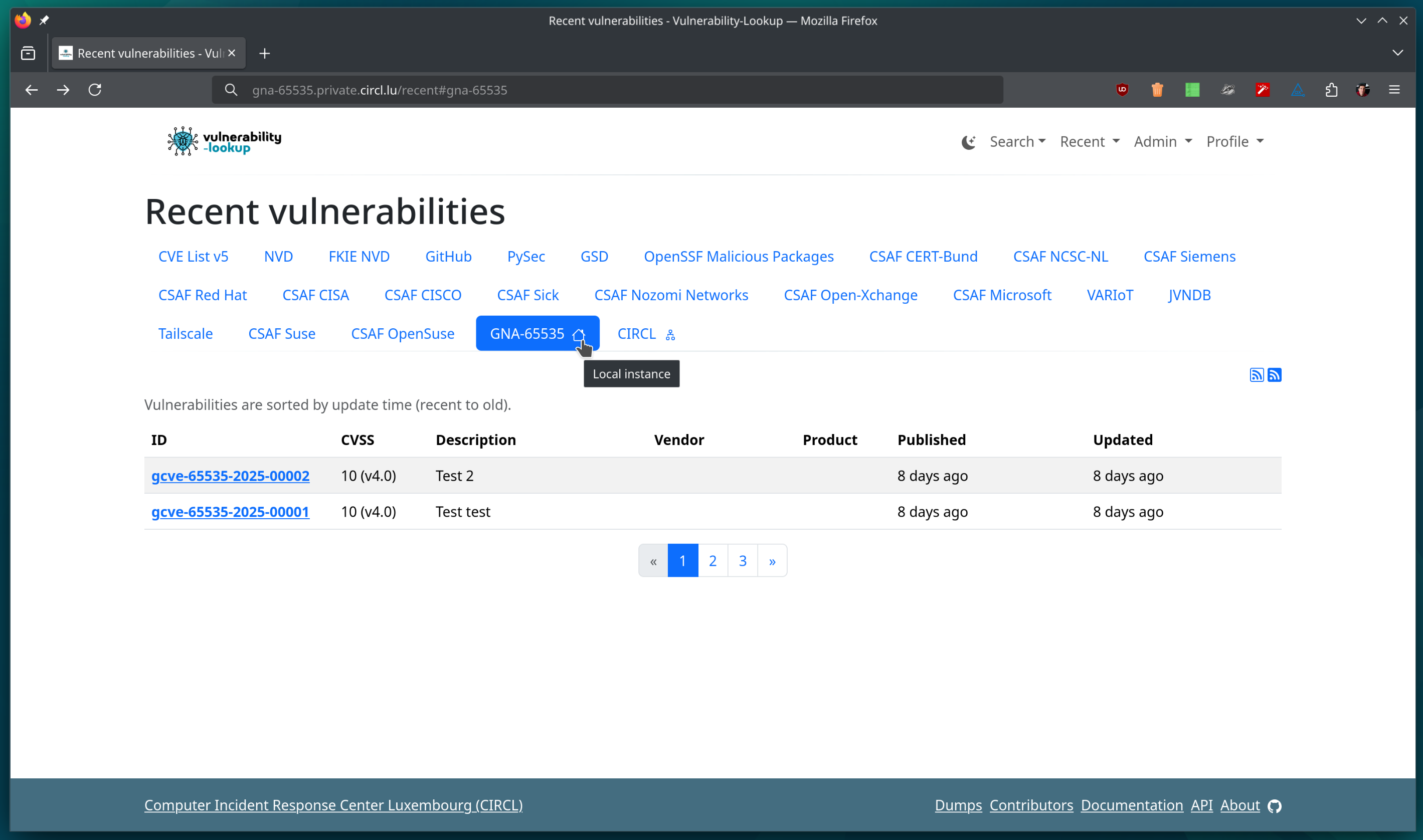Go to results page 3

(743, 560)
